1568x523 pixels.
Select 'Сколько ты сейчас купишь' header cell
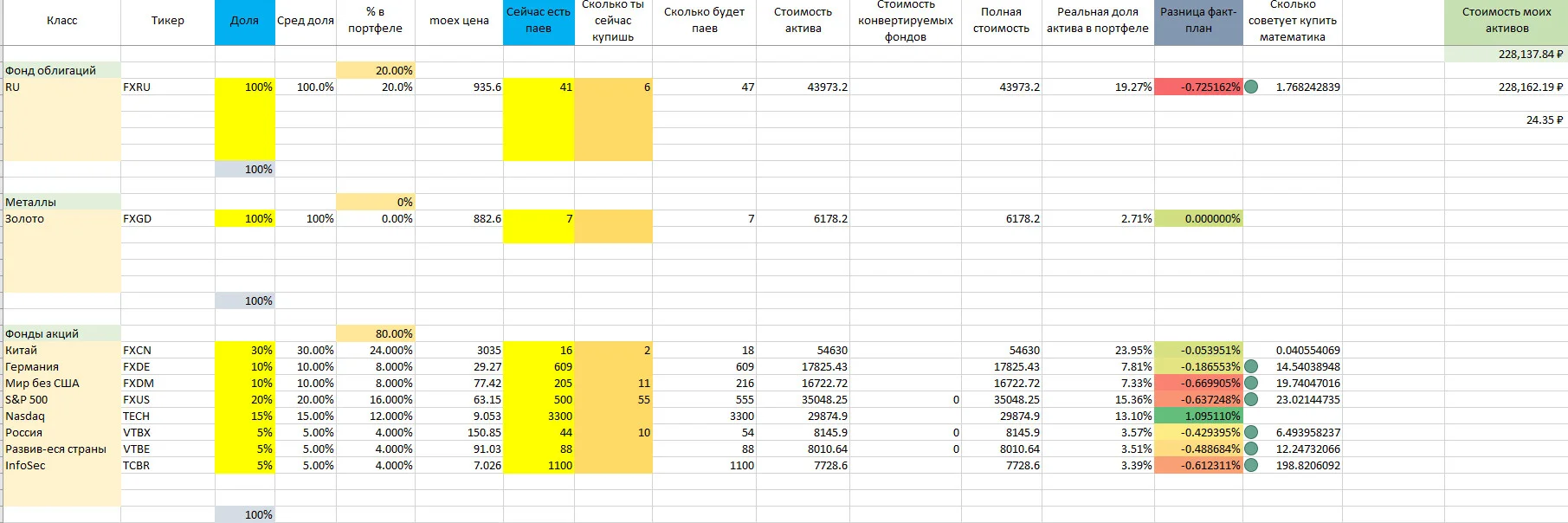[613, 23]
